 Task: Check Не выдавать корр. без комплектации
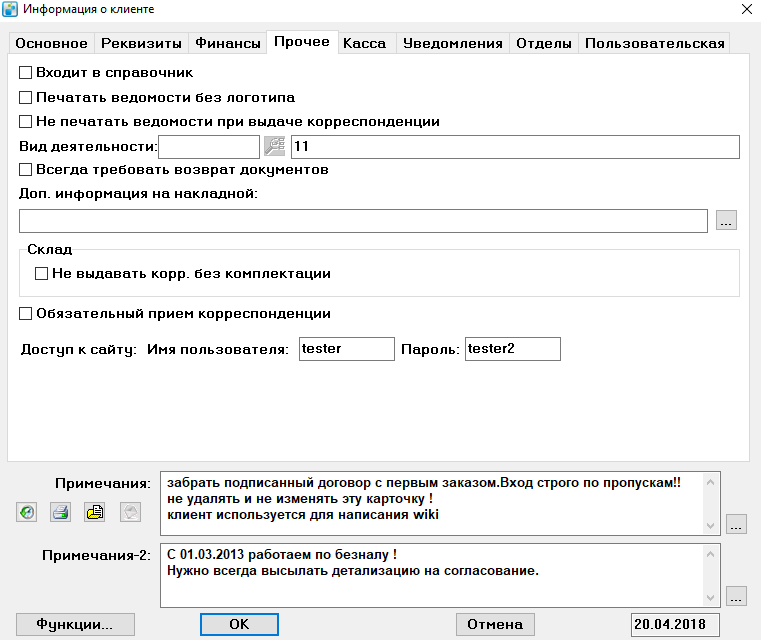point(41,274)
